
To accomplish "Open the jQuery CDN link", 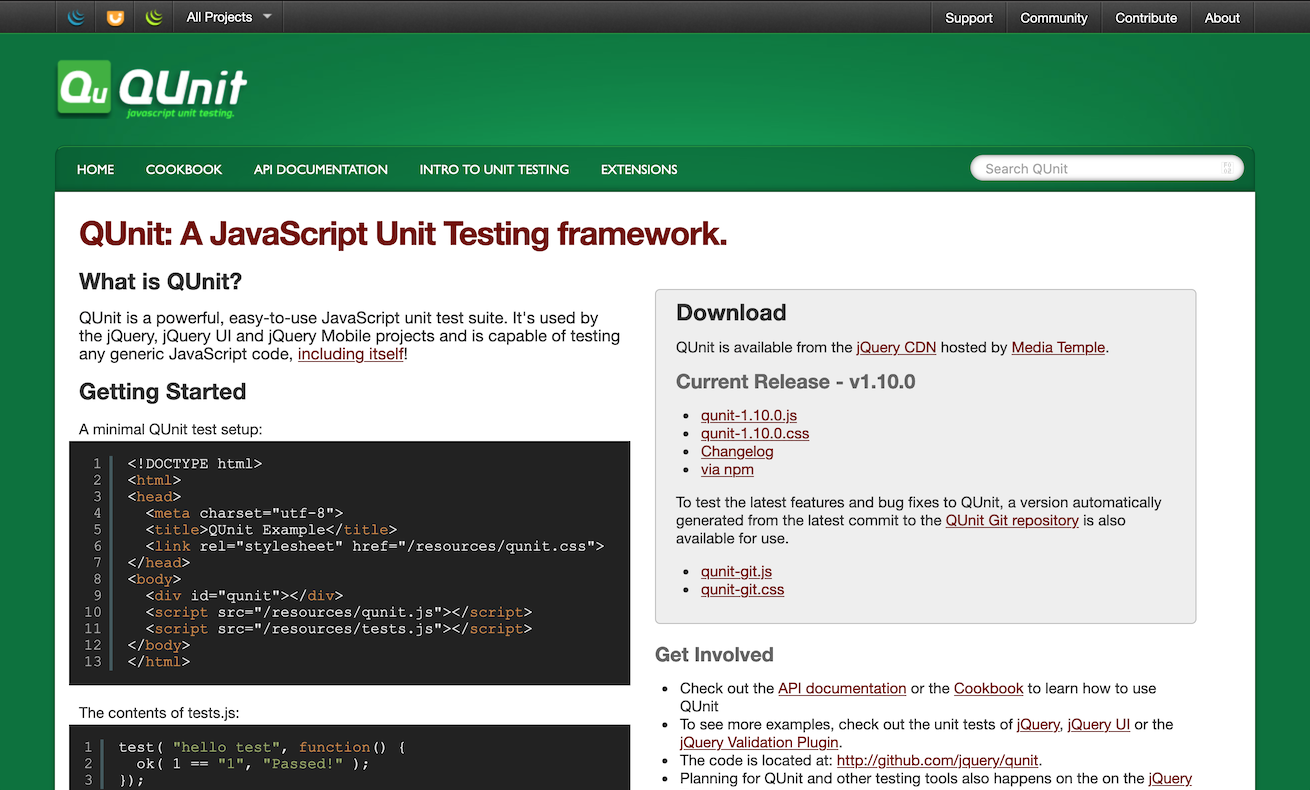I will tap(896, 347).
